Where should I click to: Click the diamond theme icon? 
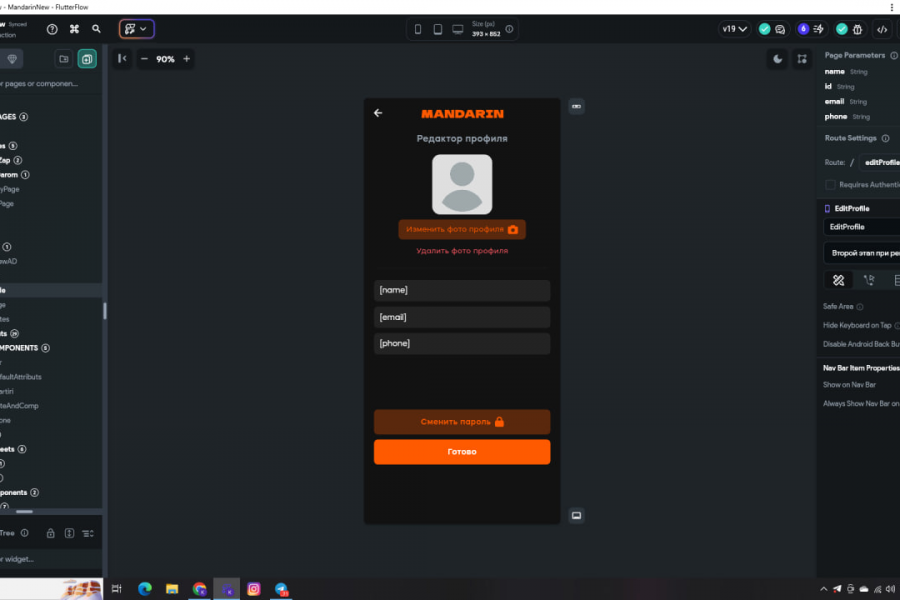(x=11, y=59)
